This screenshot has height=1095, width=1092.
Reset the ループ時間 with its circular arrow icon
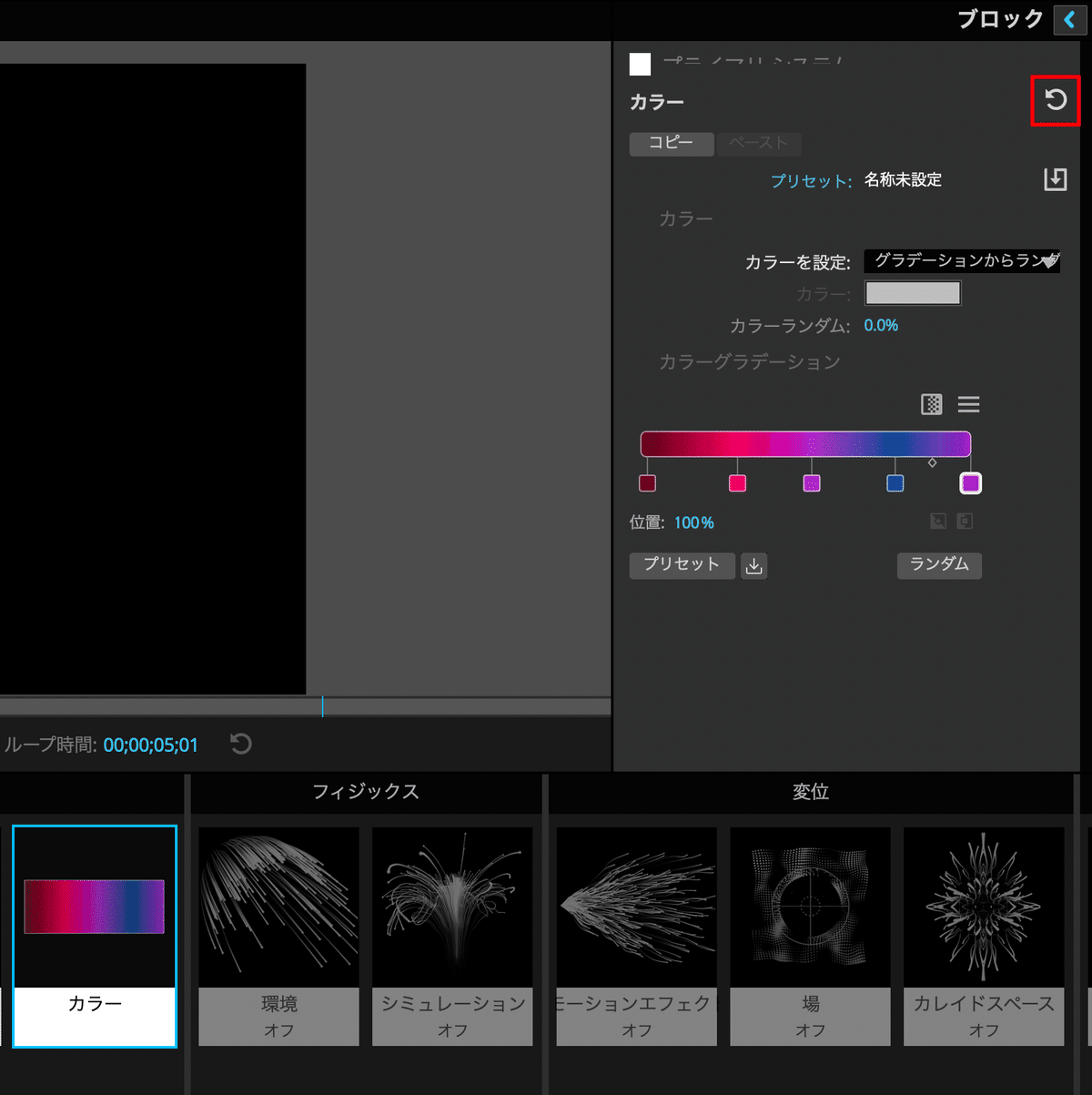240,744
